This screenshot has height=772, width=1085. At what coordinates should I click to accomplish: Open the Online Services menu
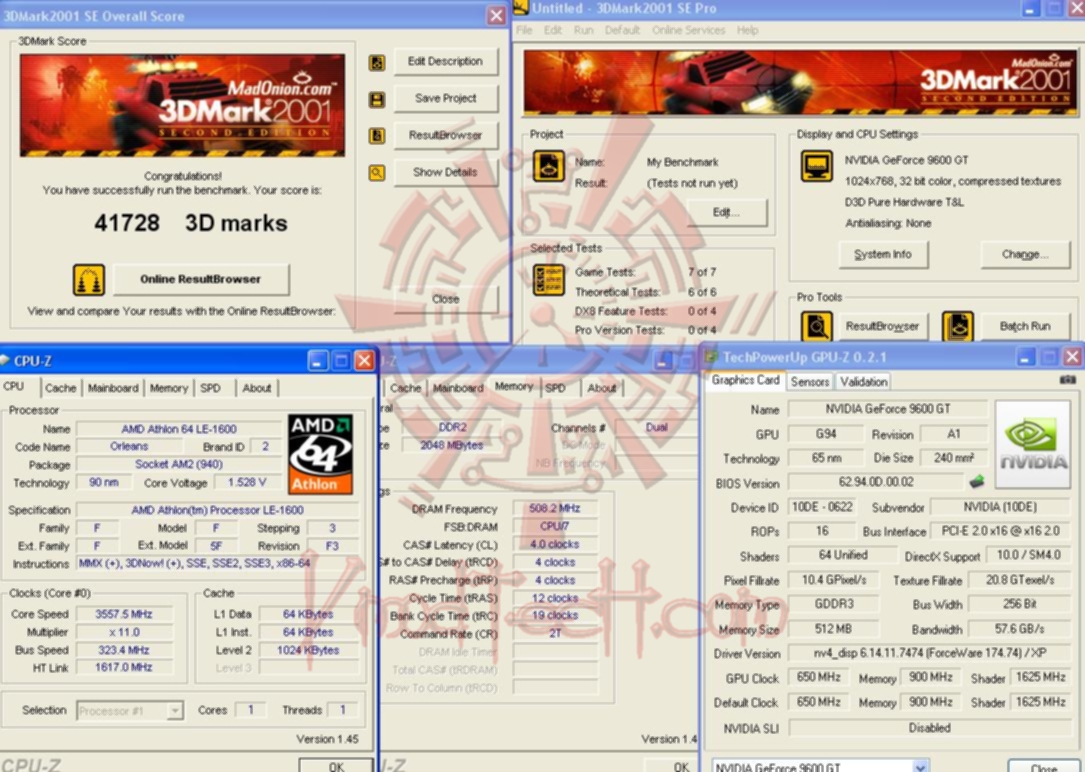tap(689, 30)
